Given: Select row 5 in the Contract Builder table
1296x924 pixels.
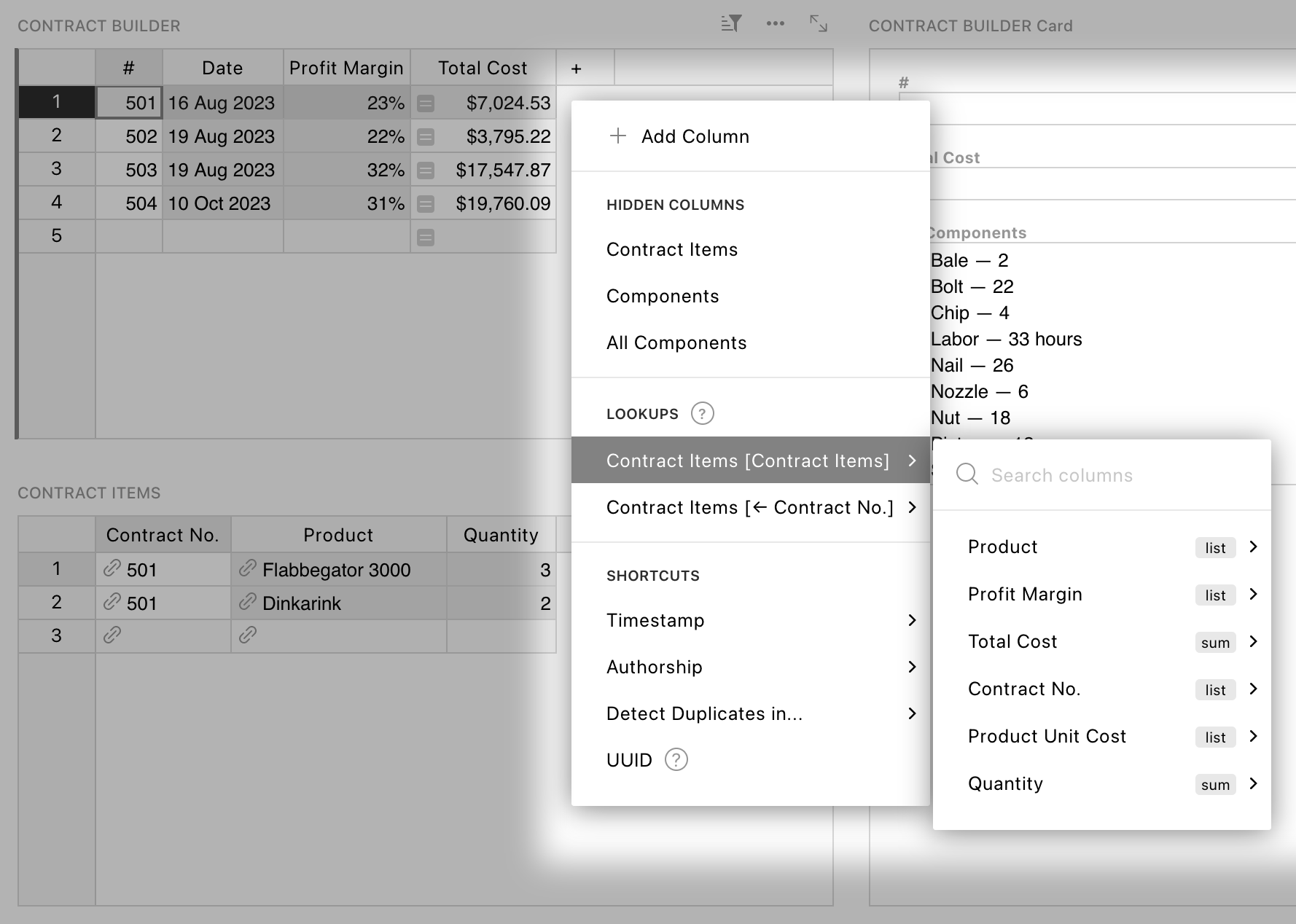Looking at the screenshot, I should [x=56, y=235].
